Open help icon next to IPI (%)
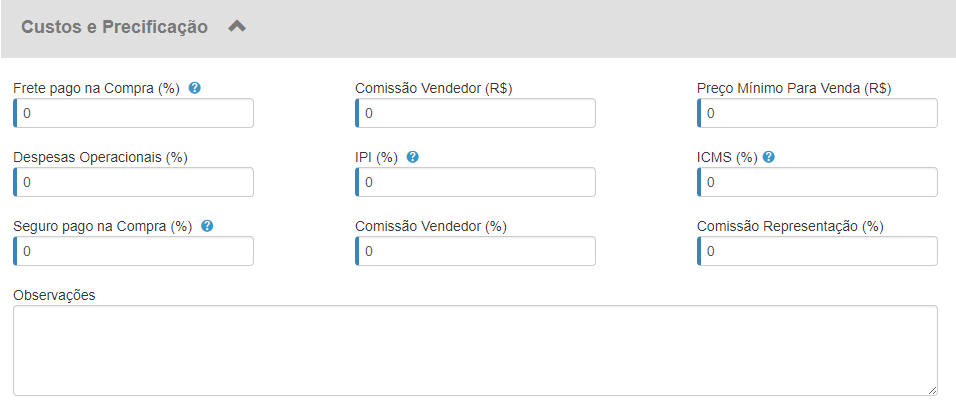The width and height of the screenshot is (956, 409). [412, 157]
